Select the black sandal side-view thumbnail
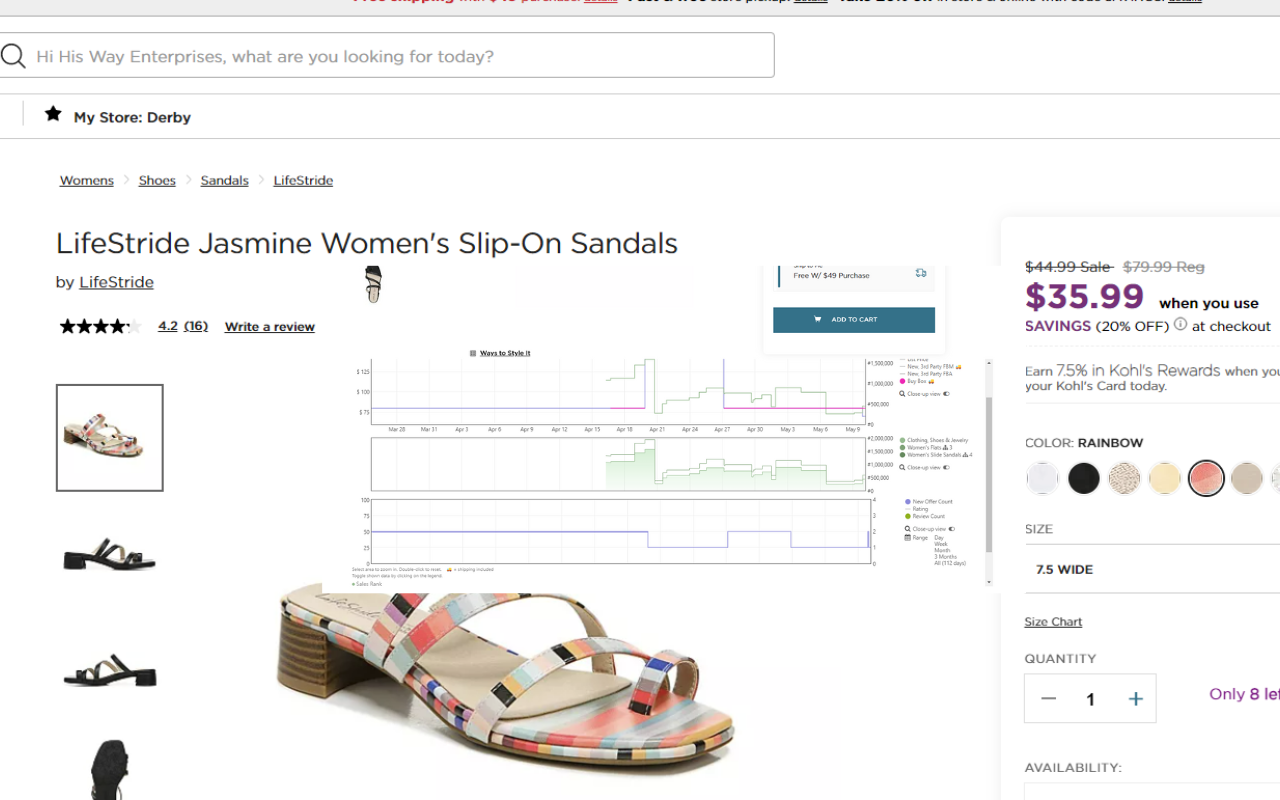Image resolution: width=1280 pixels, height=800 pixels. [x=110, y=554]
